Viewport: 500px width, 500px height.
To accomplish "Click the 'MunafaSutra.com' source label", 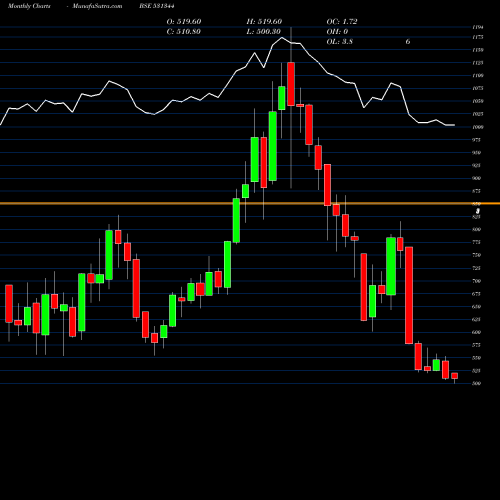I will pos(97,6).
